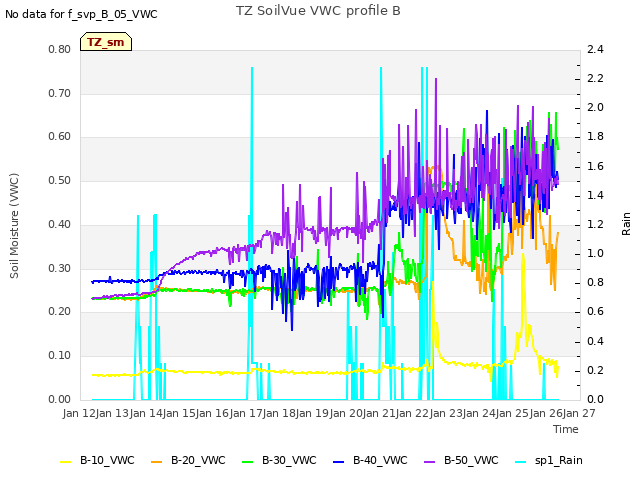The width and height of the screenshot is (640, 480).
Task: Click the Jan 12 date tick label
Action: (x=78, y=413)
